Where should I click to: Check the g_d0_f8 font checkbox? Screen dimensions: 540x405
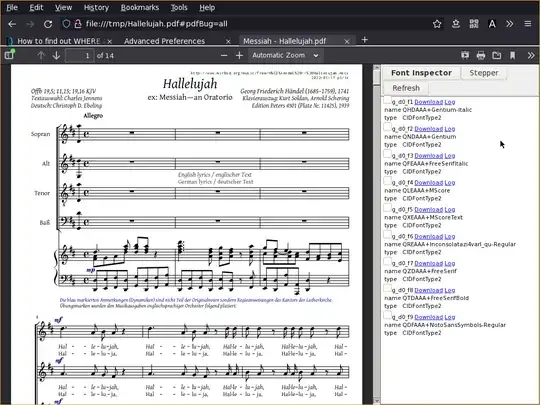tap(387, 288)
